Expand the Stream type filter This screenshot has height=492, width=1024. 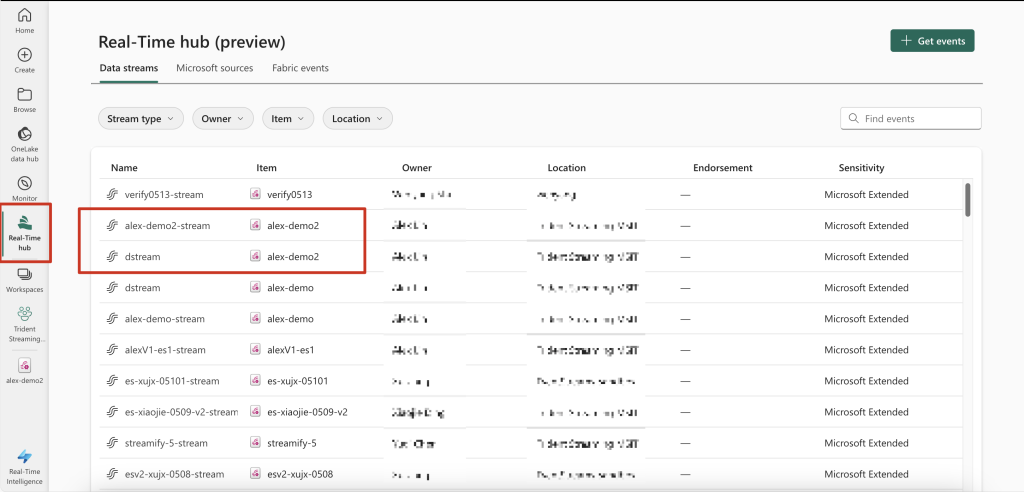(x=140, y=119)
